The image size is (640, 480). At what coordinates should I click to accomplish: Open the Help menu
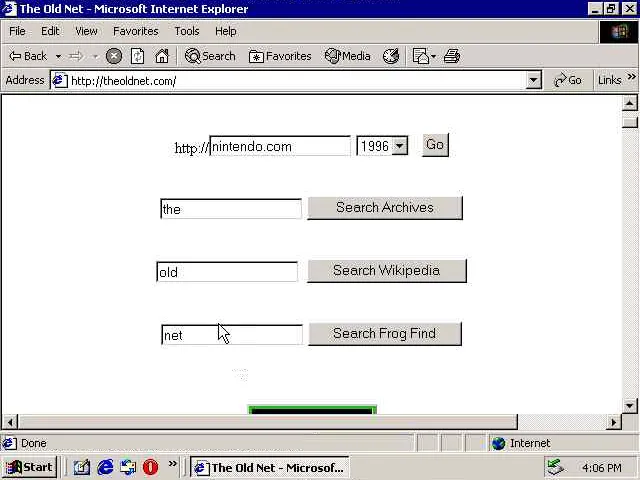point(226,31)
